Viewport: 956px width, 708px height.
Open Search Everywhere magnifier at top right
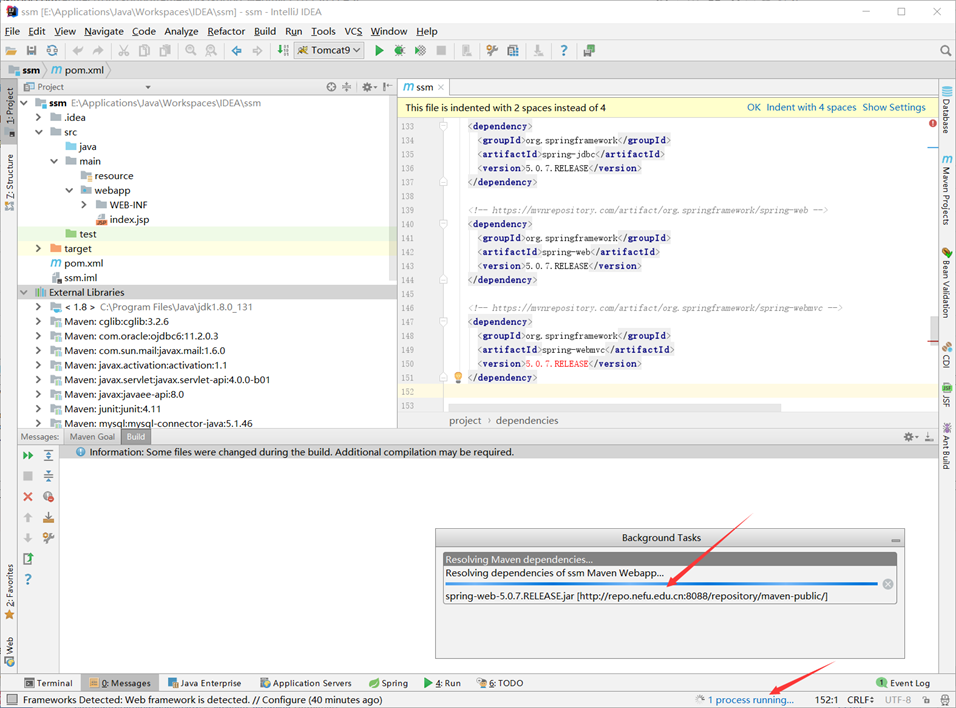946,51
